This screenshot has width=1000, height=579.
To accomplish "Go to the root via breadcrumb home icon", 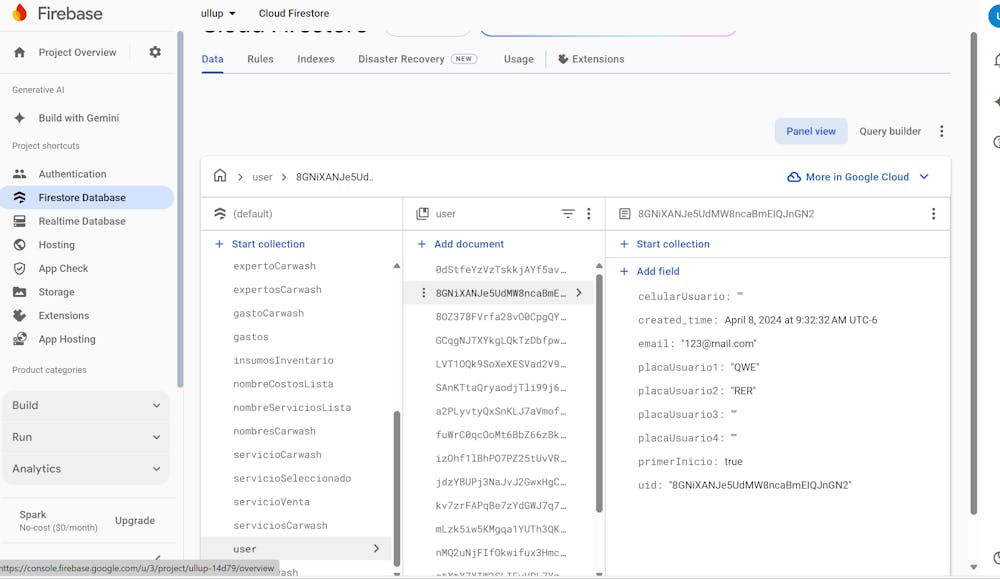I will tap(220, 175).
